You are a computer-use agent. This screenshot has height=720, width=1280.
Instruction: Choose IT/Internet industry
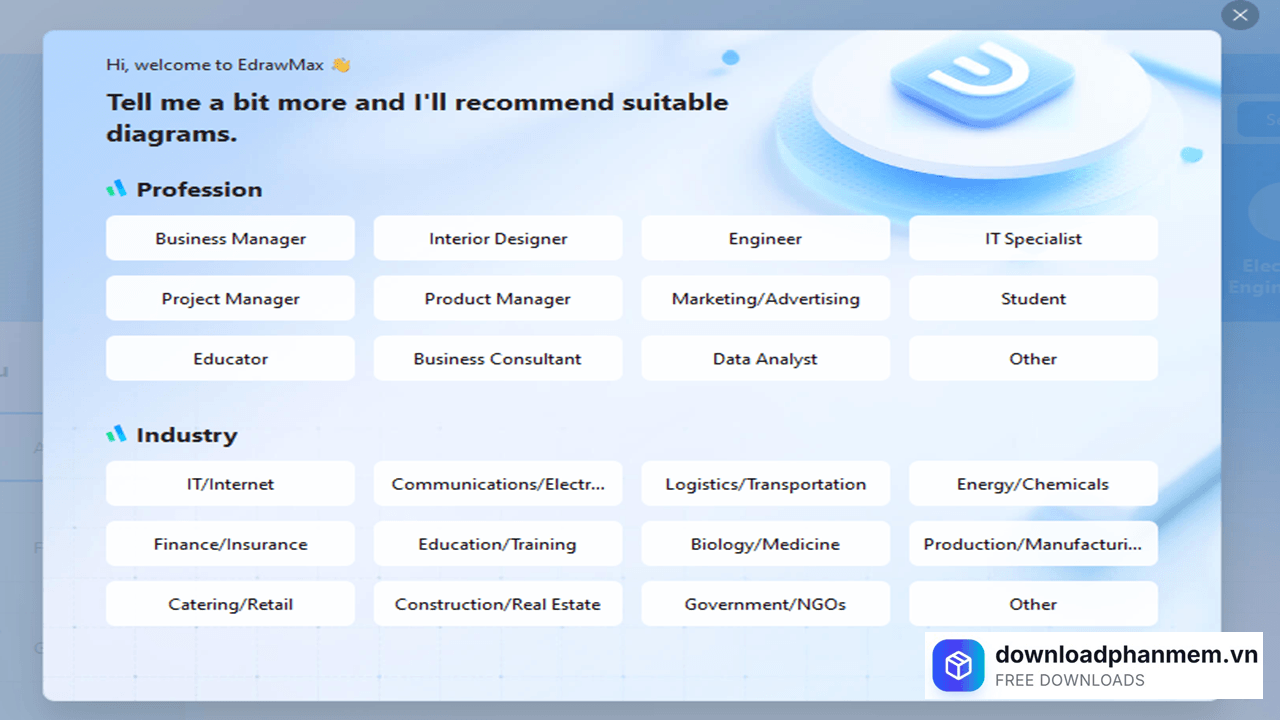(x=230, y=483)
